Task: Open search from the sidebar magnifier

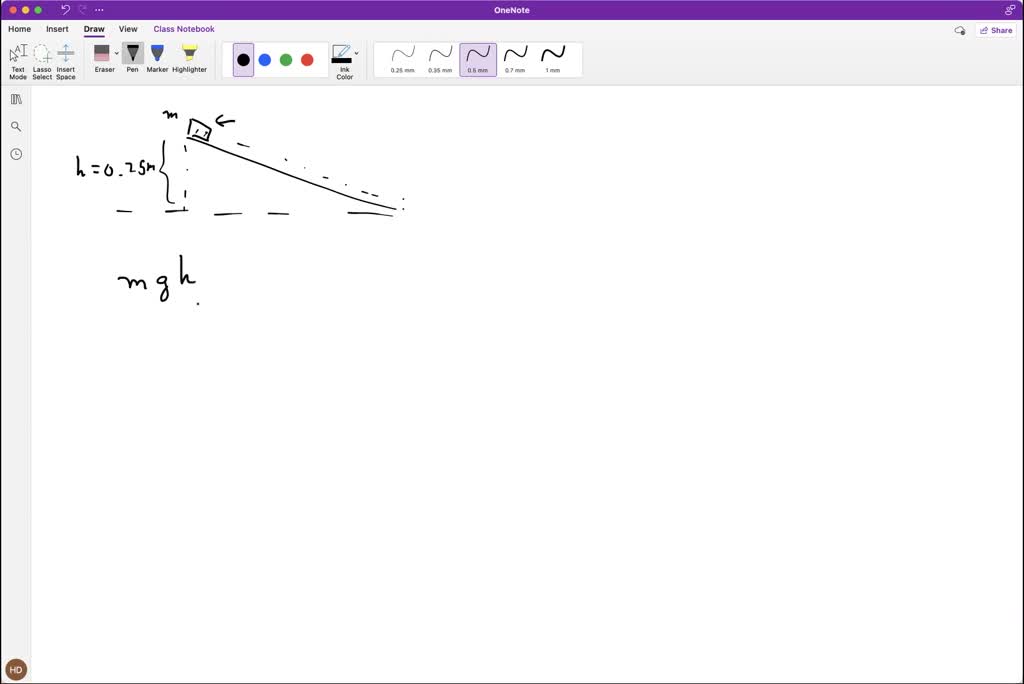Action: 16,127
